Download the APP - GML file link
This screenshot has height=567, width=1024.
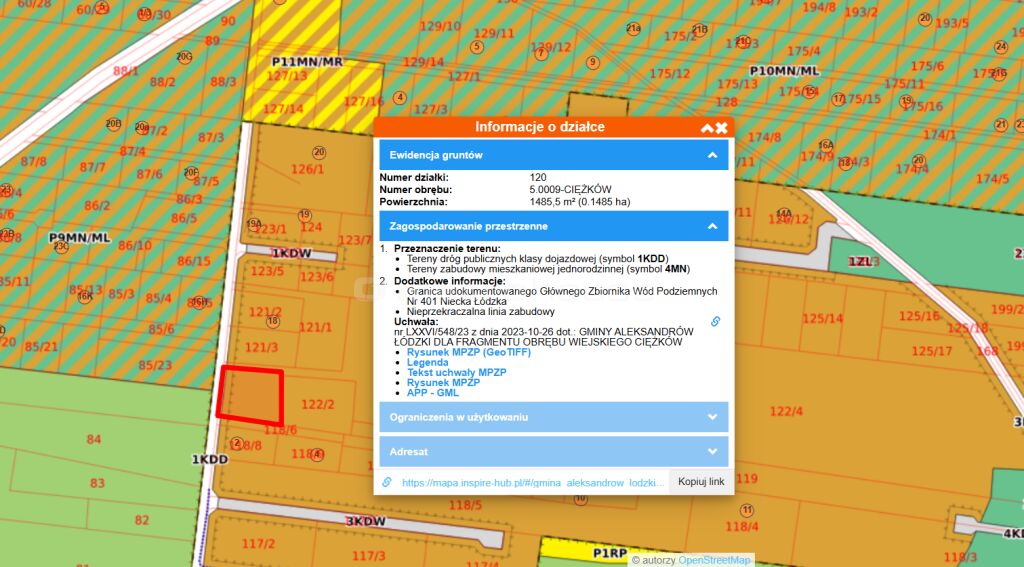point(435,393)
